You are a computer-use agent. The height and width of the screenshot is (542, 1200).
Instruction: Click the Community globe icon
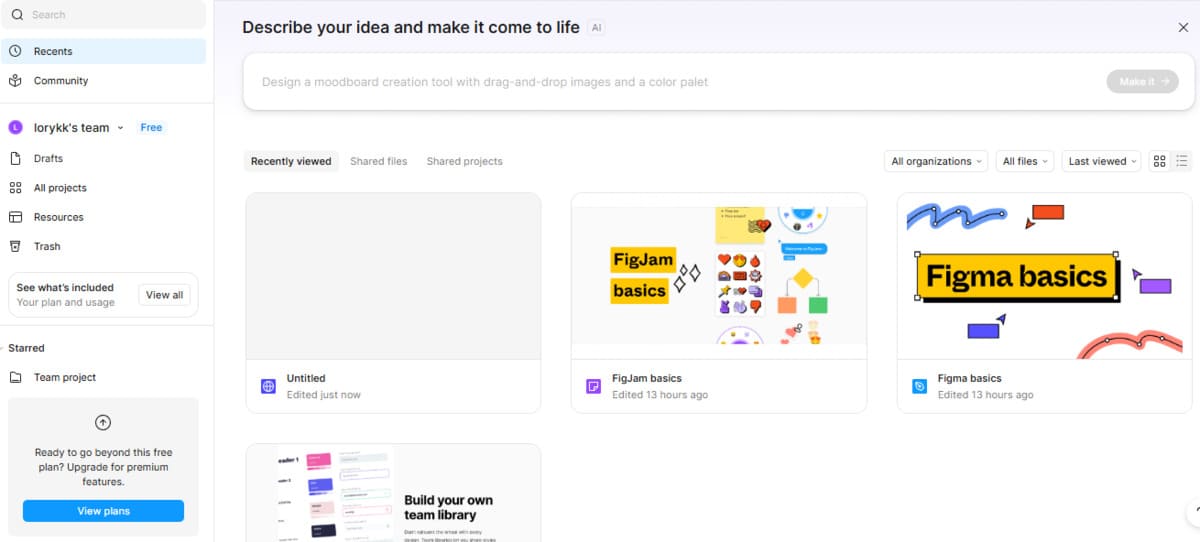15,81
